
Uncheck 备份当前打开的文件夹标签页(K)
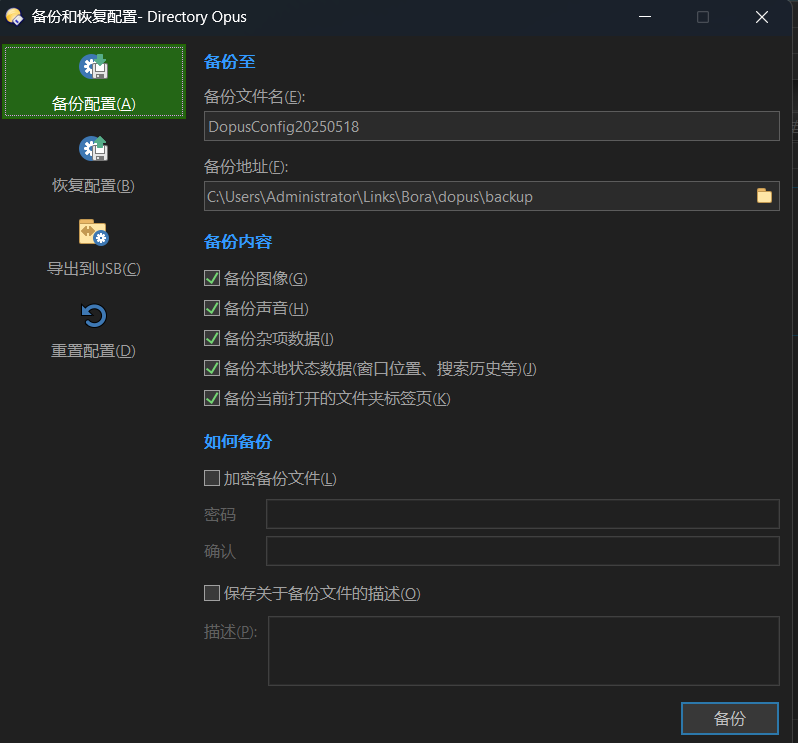coord(212,398)
